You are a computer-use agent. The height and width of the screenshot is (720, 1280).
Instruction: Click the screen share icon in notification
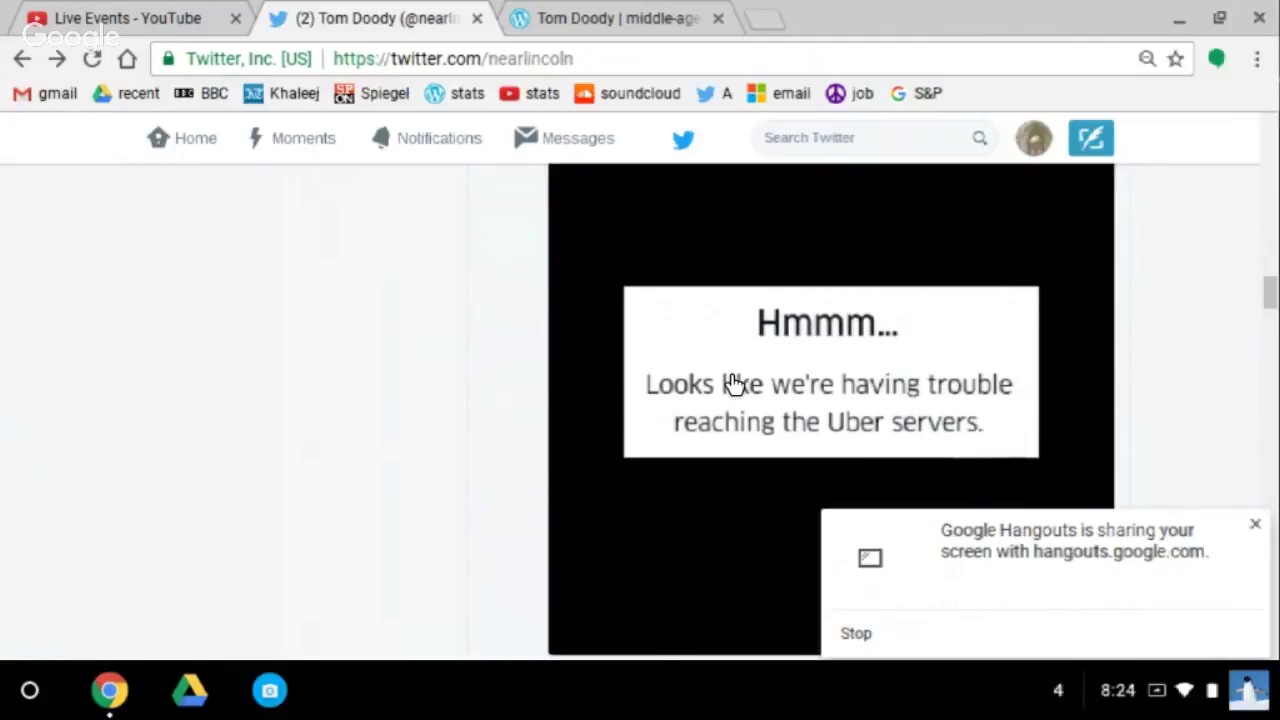point(870,557)
